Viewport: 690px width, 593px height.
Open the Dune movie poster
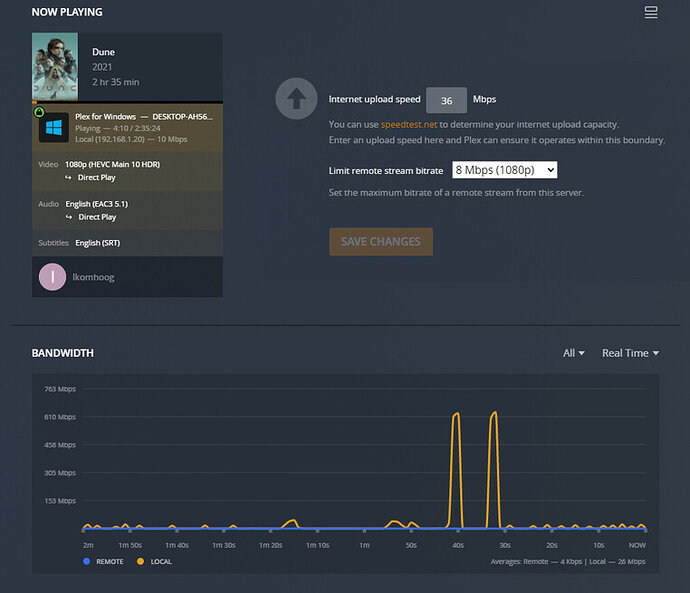coord(55,66)
